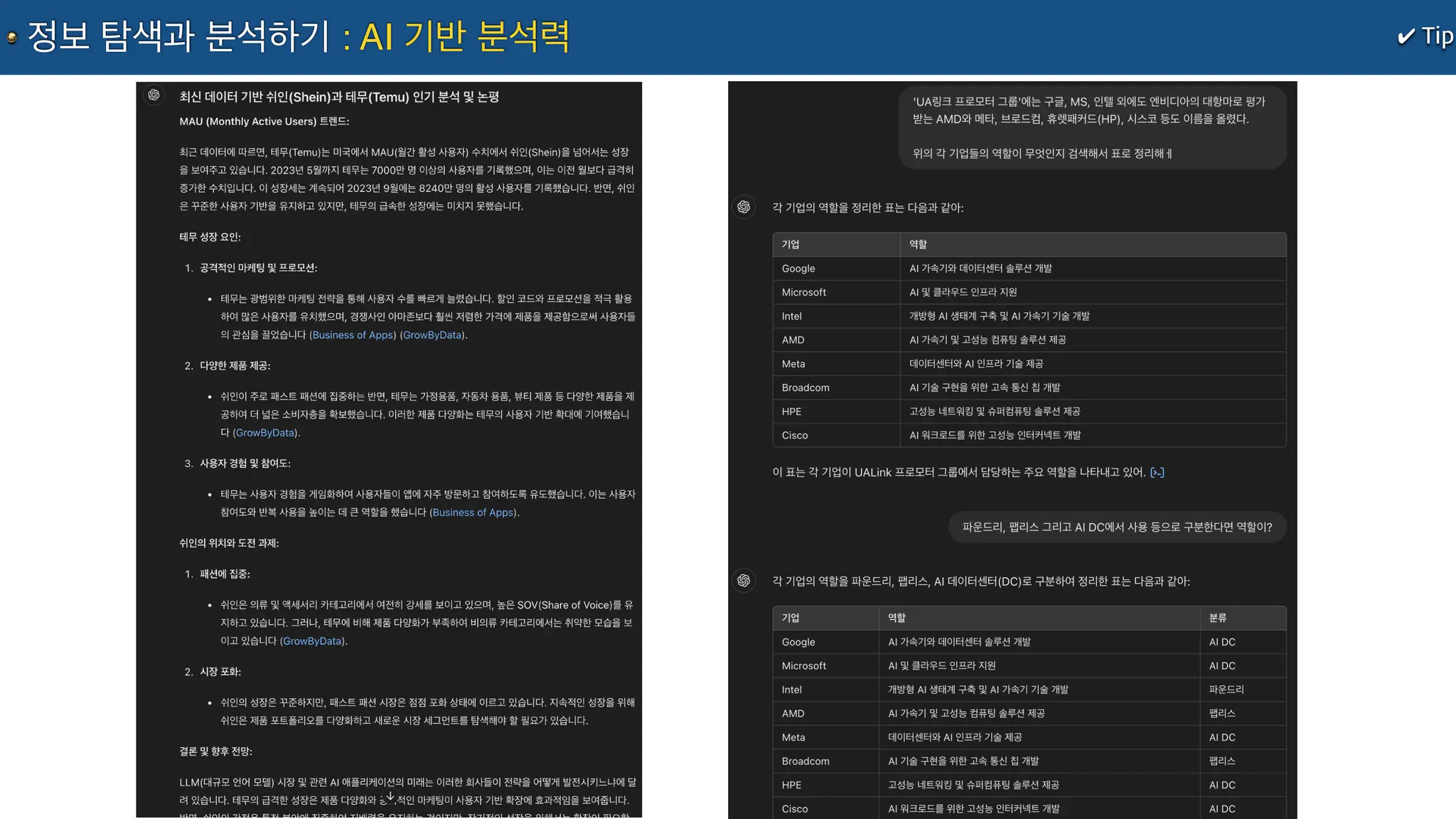Click the list item '사용자 경험 및 참여도:'
1456x819 pixels.
coord(245,464)
